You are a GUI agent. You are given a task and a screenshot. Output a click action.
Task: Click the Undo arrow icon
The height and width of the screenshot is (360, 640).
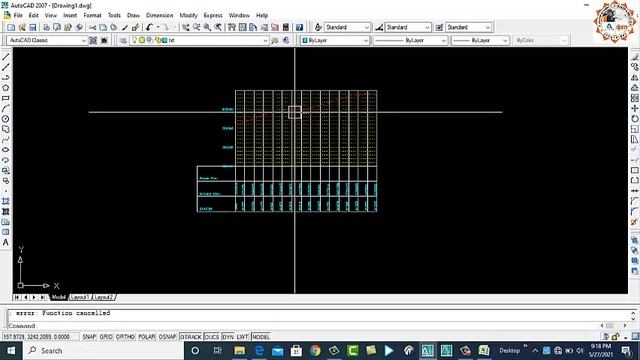(x=149, y=27)
